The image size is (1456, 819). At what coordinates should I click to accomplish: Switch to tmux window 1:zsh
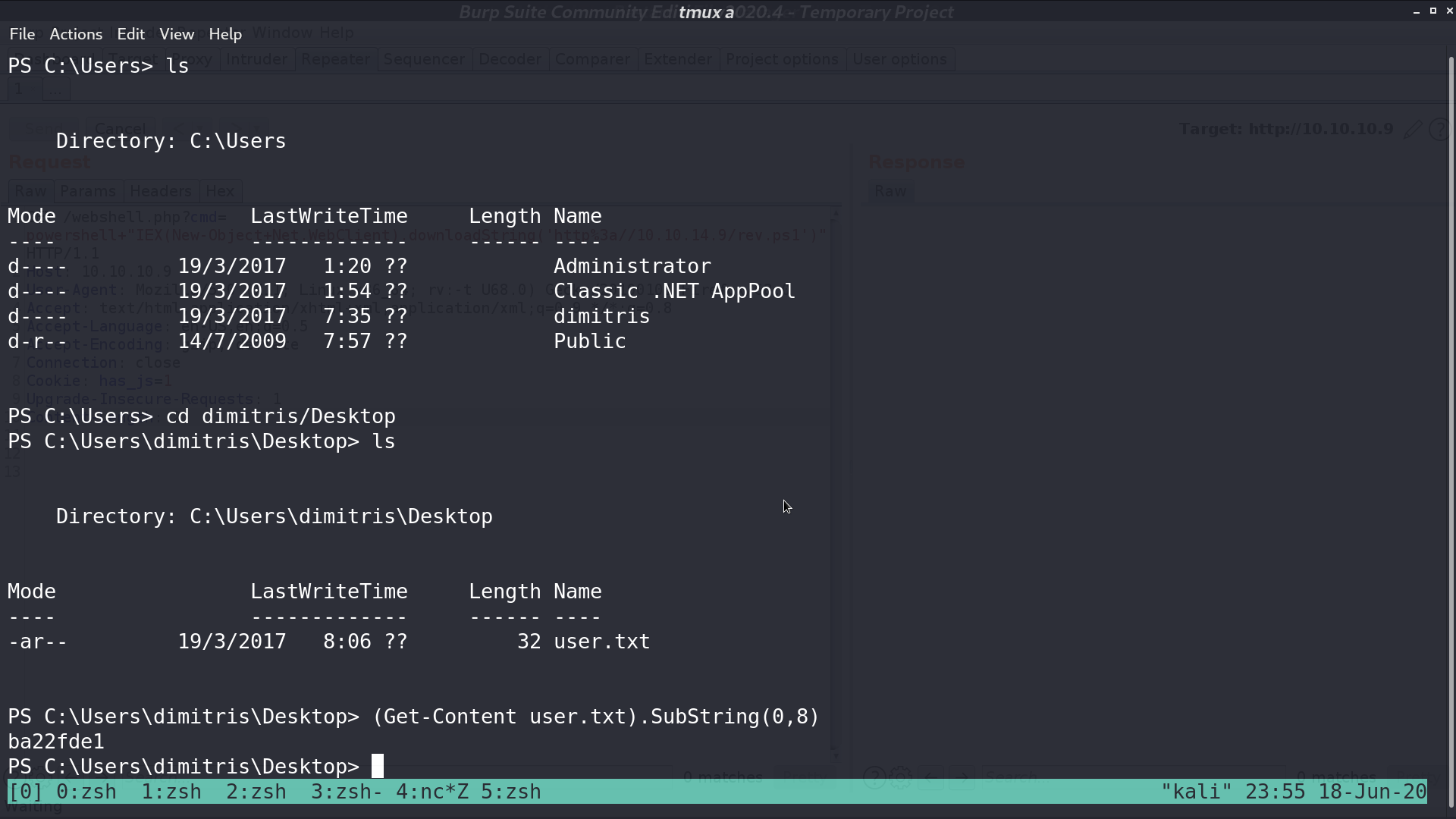coord(171,792)
